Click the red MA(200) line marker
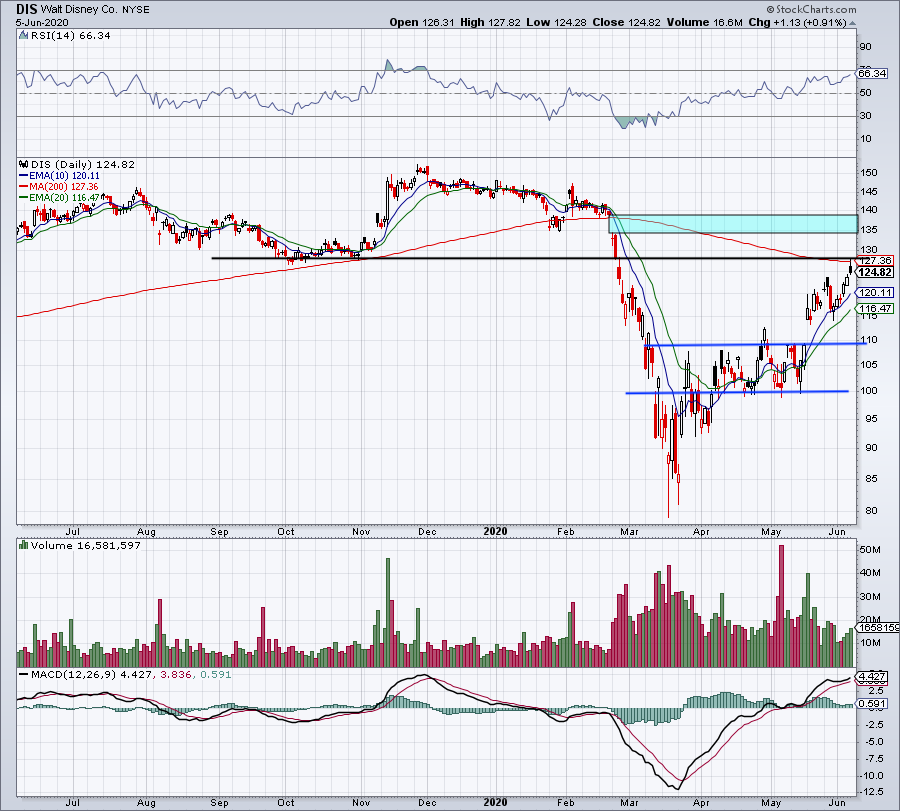Viewport: 900px width, 811px height. point(24,187)
